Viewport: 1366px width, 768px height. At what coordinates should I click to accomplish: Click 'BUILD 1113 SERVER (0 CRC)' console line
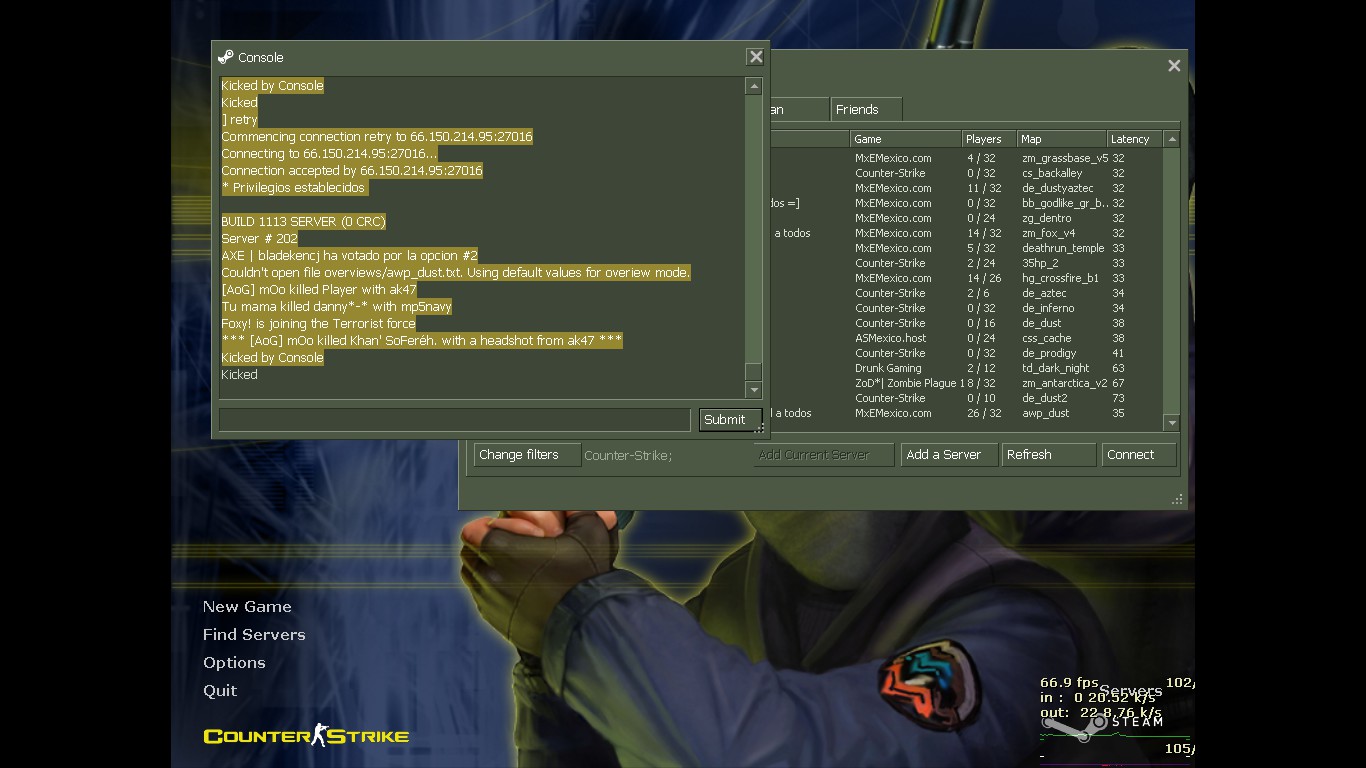click(303, 221)
